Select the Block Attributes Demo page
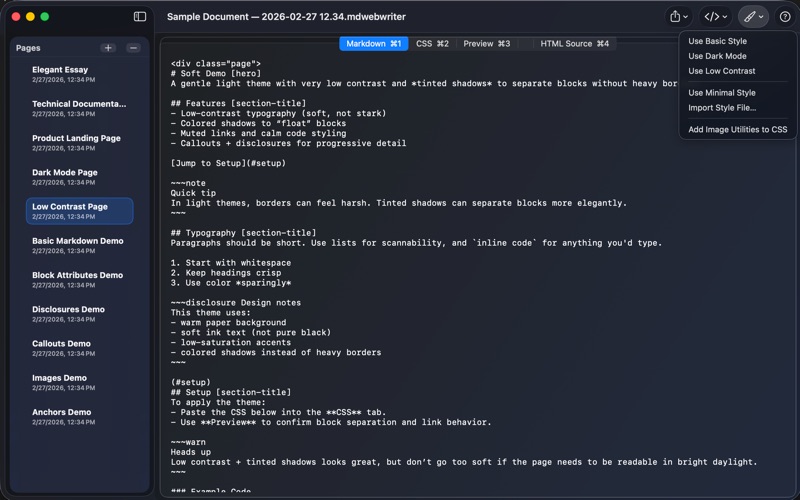 [x=80, y=279]
